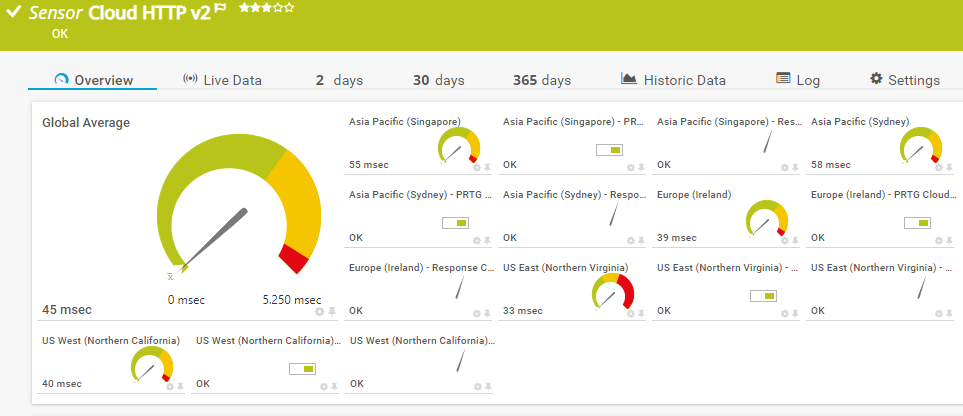The width and height of the screenshot is (963, 416).
Task: Click the Asia Pacific (Sydney) 58 msec gauge
Action: click(x=921, y=146)
